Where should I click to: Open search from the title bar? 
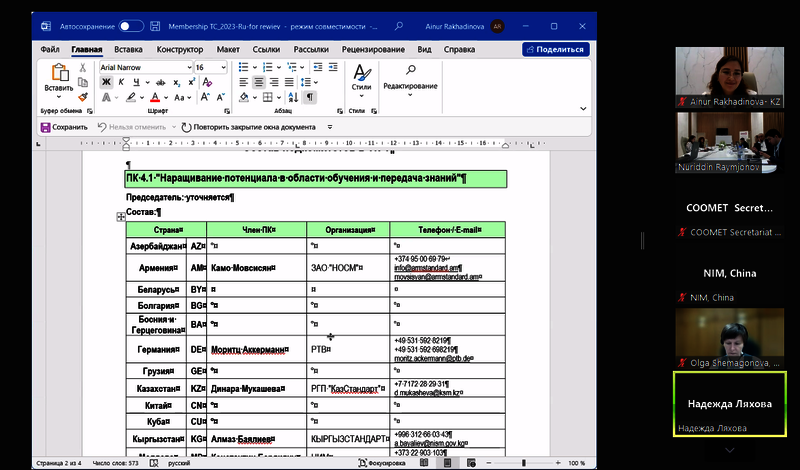tap(398, 26)
